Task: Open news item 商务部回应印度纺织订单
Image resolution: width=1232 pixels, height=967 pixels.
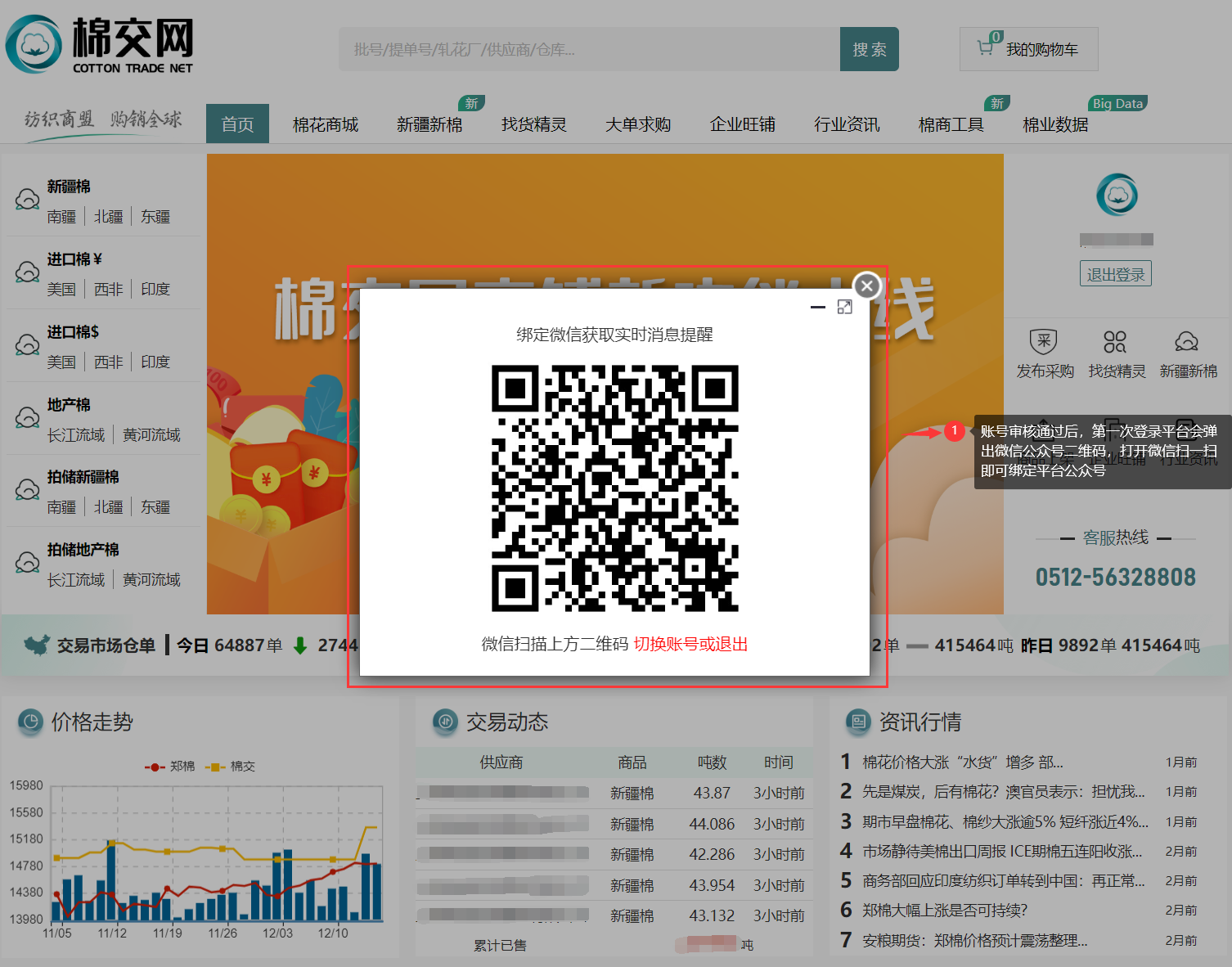Action: point(1004,880)
